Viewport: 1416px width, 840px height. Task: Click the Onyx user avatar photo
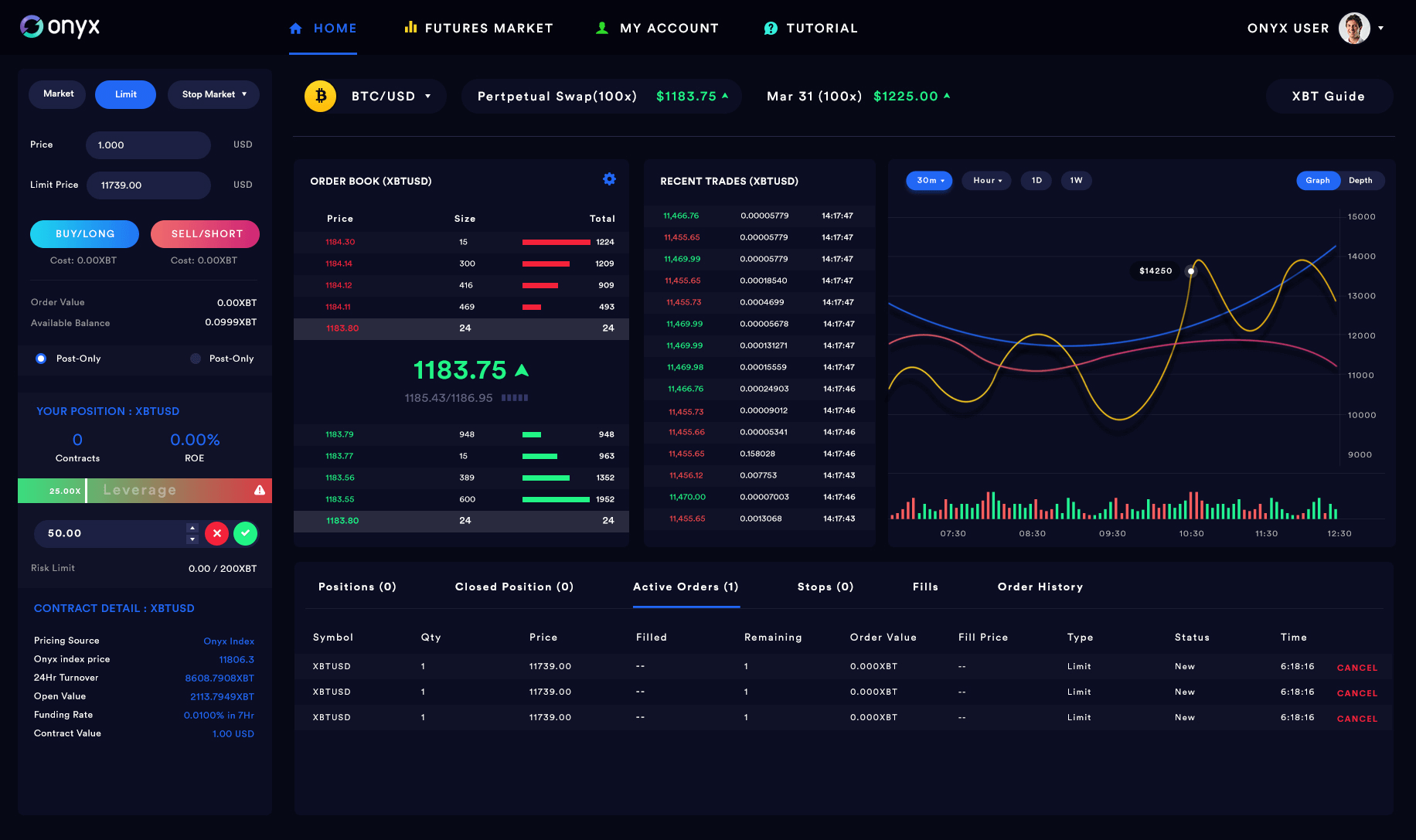point(1354,29)
